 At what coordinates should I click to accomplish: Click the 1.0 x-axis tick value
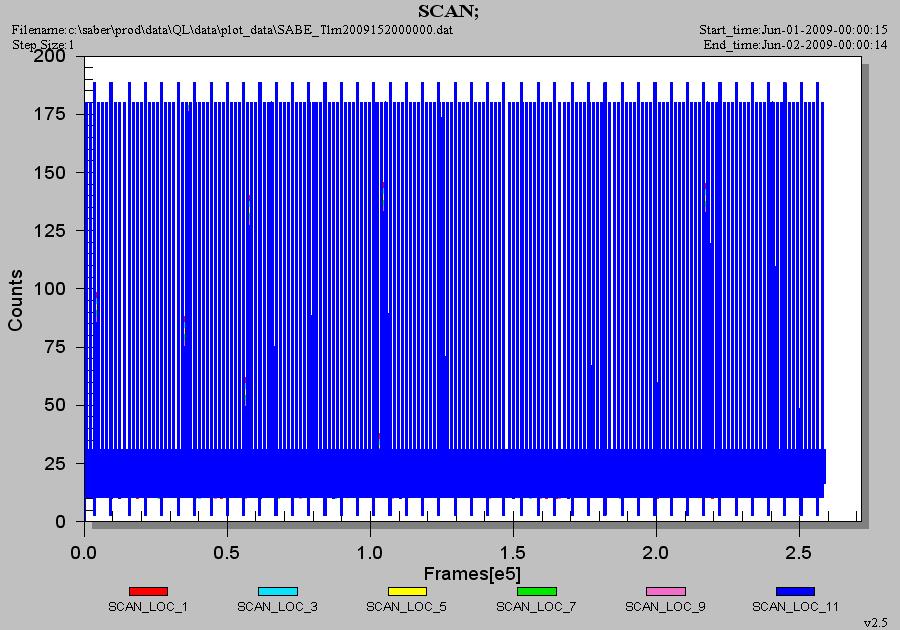[370, 553]
